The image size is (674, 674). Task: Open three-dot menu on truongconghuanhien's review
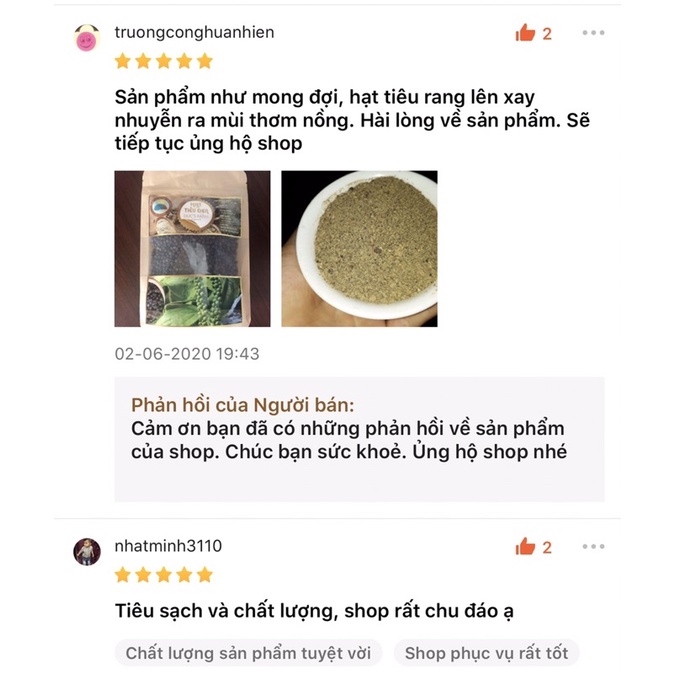(593, 33)
